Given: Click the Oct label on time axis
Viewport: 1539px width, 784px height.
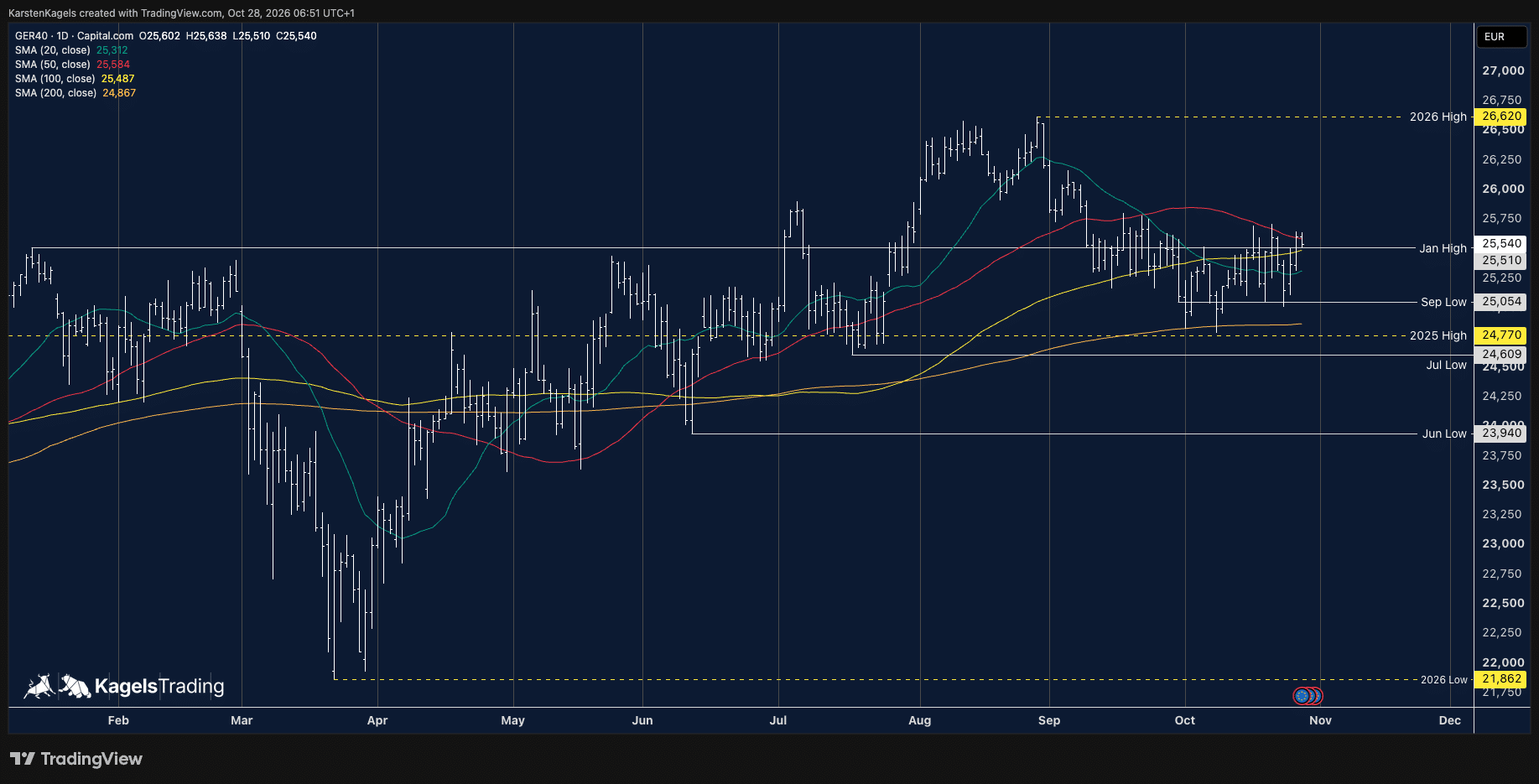Looking at the screenshot, I should 1185,720.
